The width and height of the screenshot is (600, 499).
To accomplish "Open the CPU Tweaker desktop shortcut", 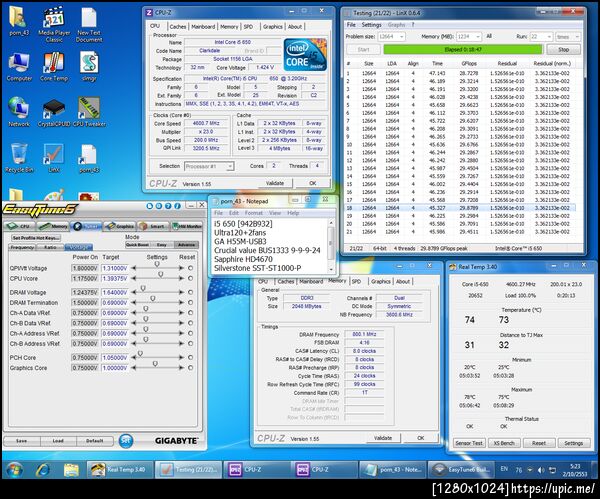I will coord(89,112).
